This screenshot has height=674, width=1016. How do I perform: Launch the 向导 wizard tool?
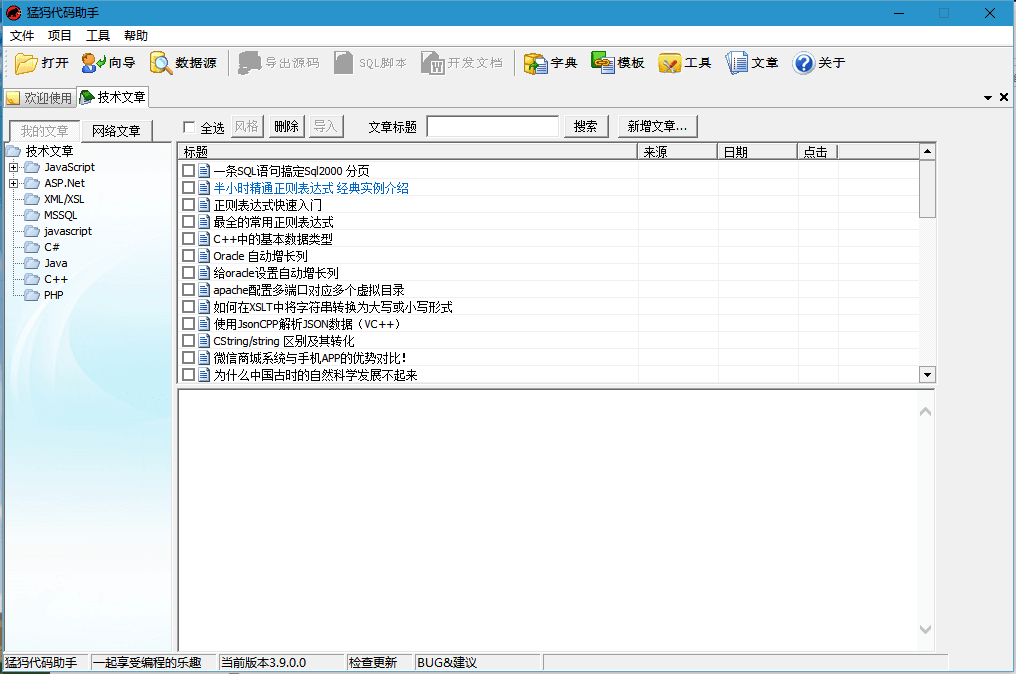pos(93,63)
